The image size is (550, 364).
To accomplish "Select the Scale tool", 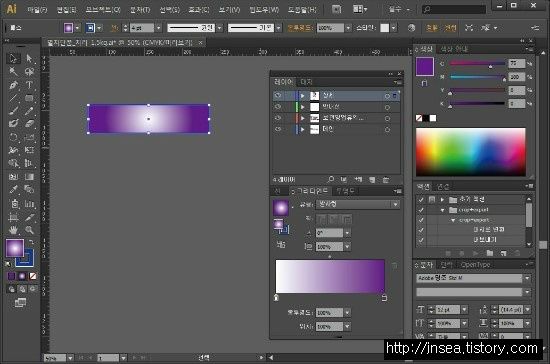I will click(29, 137).
